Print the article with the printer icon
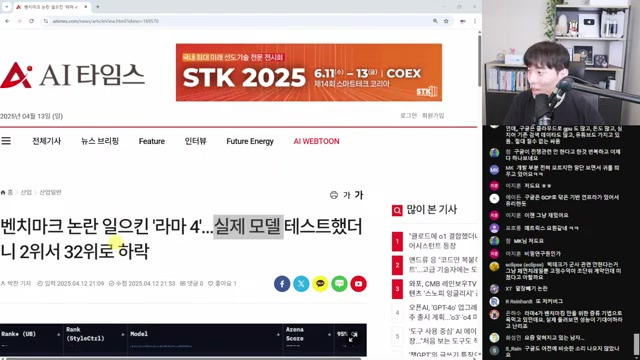The height and width of the screenshot is (360, 640). [334, 195]
